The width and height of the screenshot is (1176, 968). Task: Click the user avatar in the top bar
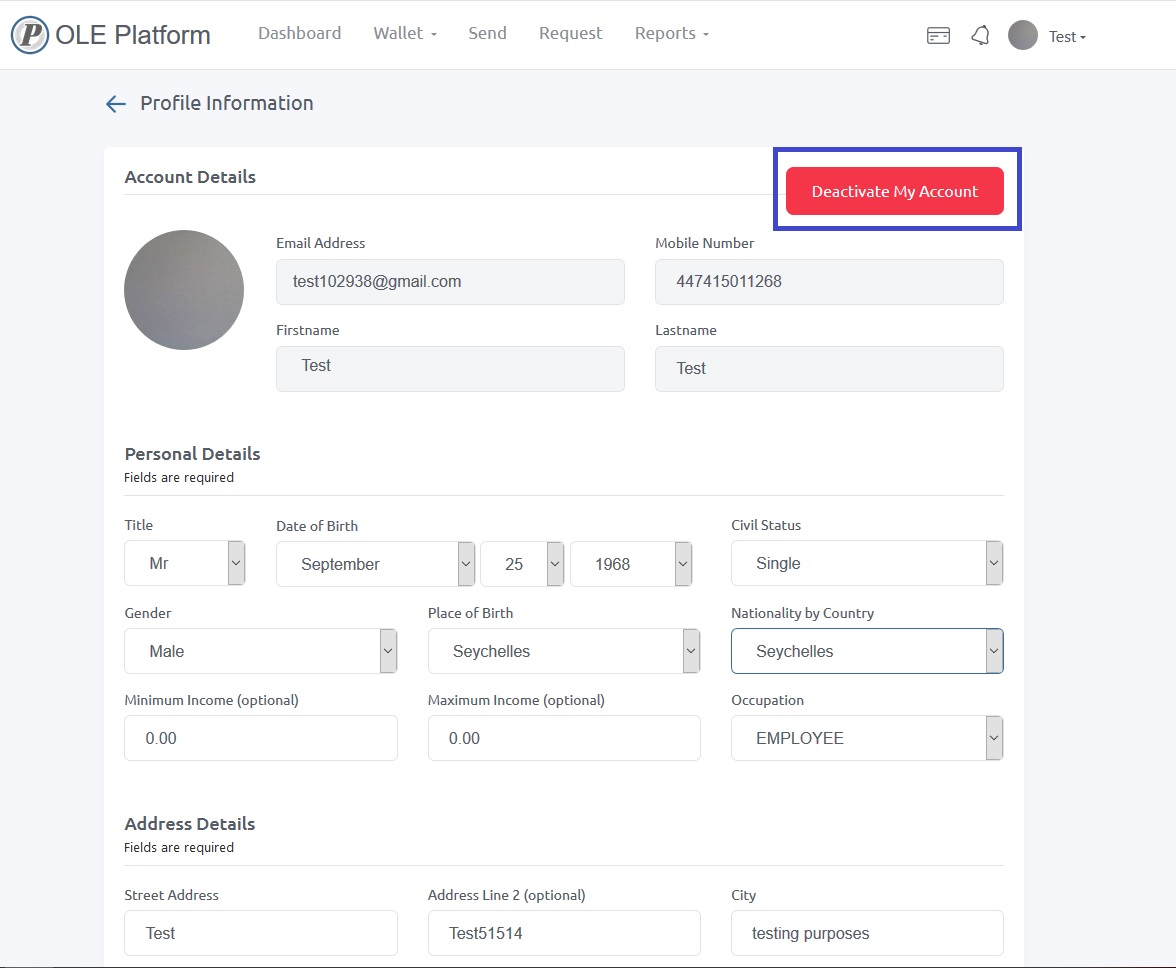(x=1023, y=35)
